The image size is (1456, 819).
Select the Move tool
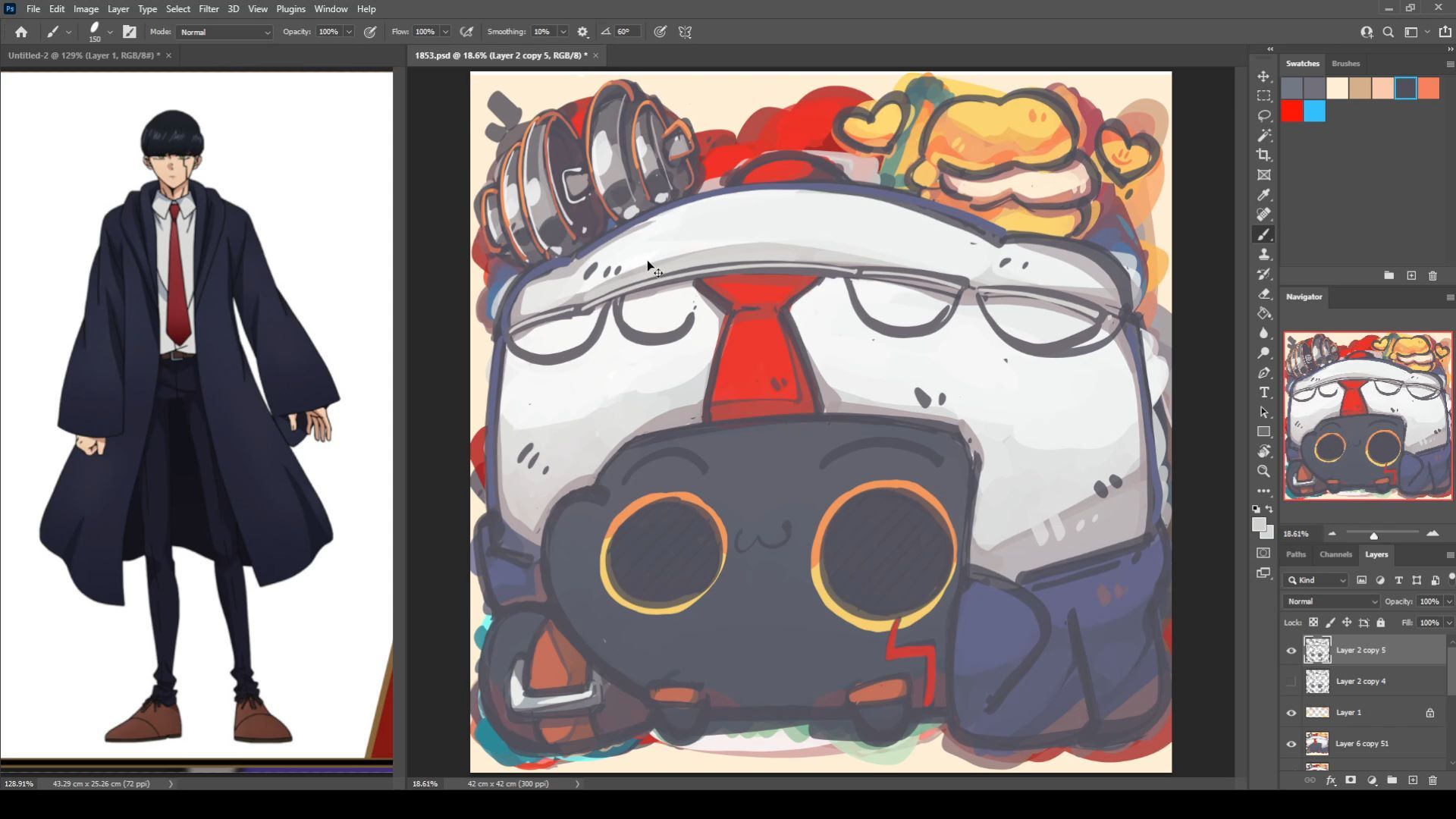click(x=1263, y=77)
